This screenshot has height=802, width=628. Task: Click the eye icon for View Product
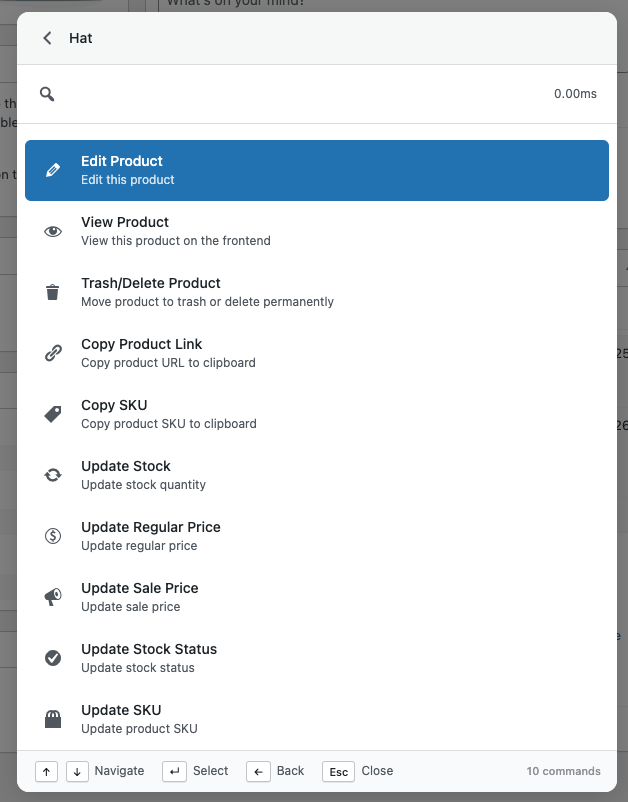53,231
